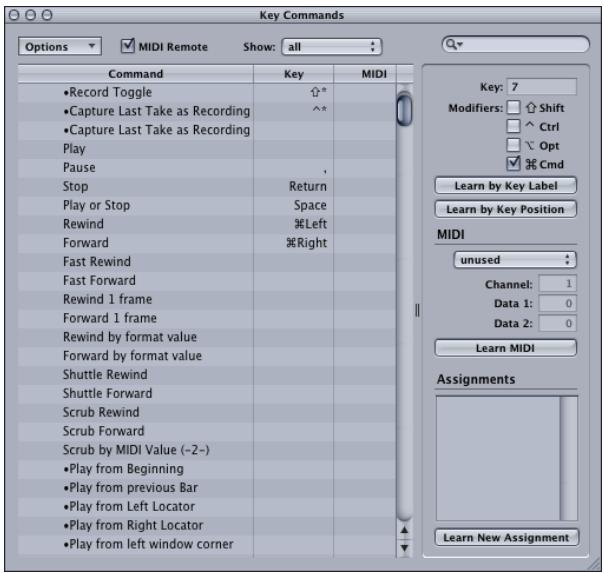Click the Data 2 value field
This screenshot has width=604, height=573.
click(x=557, y=323)
